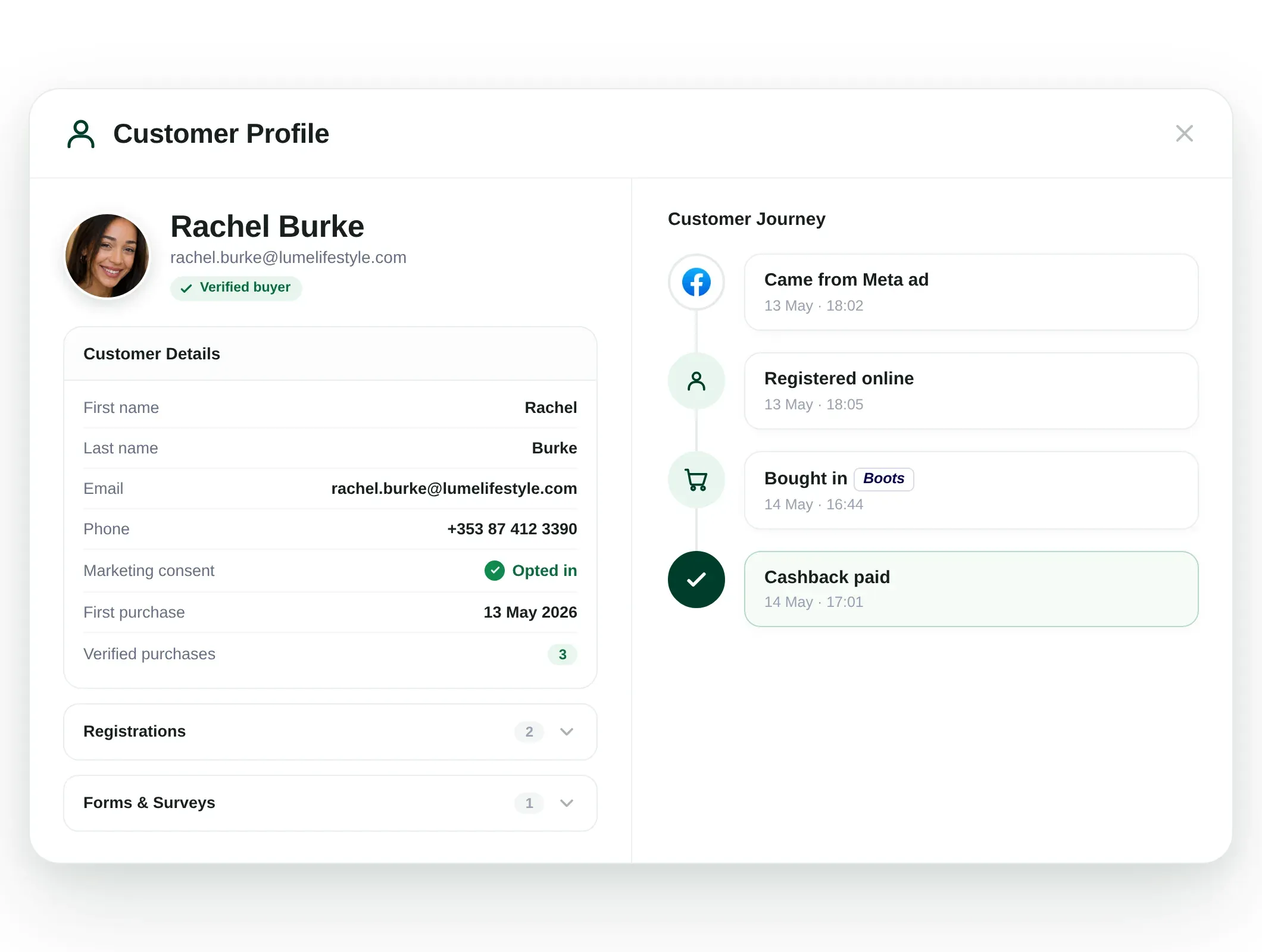Image resolution: width=1262 pixels, height=952 pixels.
Task: Click the Registrations count badge 2
Action: (x=529, y=732)
